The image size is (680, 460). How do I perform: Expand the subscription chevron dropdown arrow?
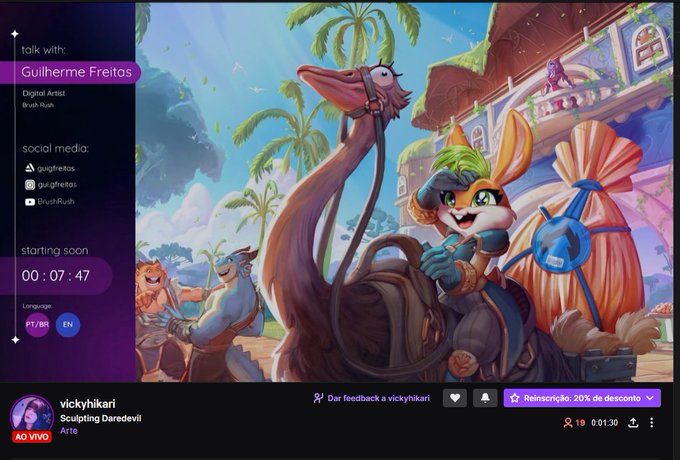click(x=650, y=398)
